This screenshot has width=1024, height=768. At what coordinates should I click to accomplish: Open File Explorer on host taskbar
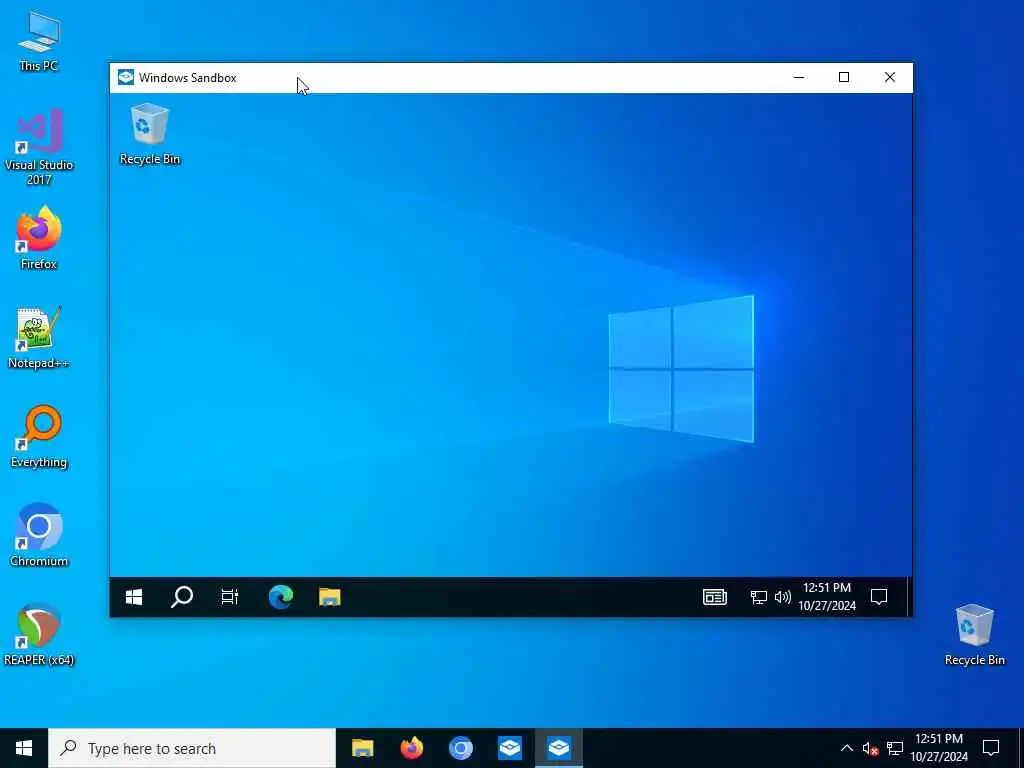(x=362, y=748)
